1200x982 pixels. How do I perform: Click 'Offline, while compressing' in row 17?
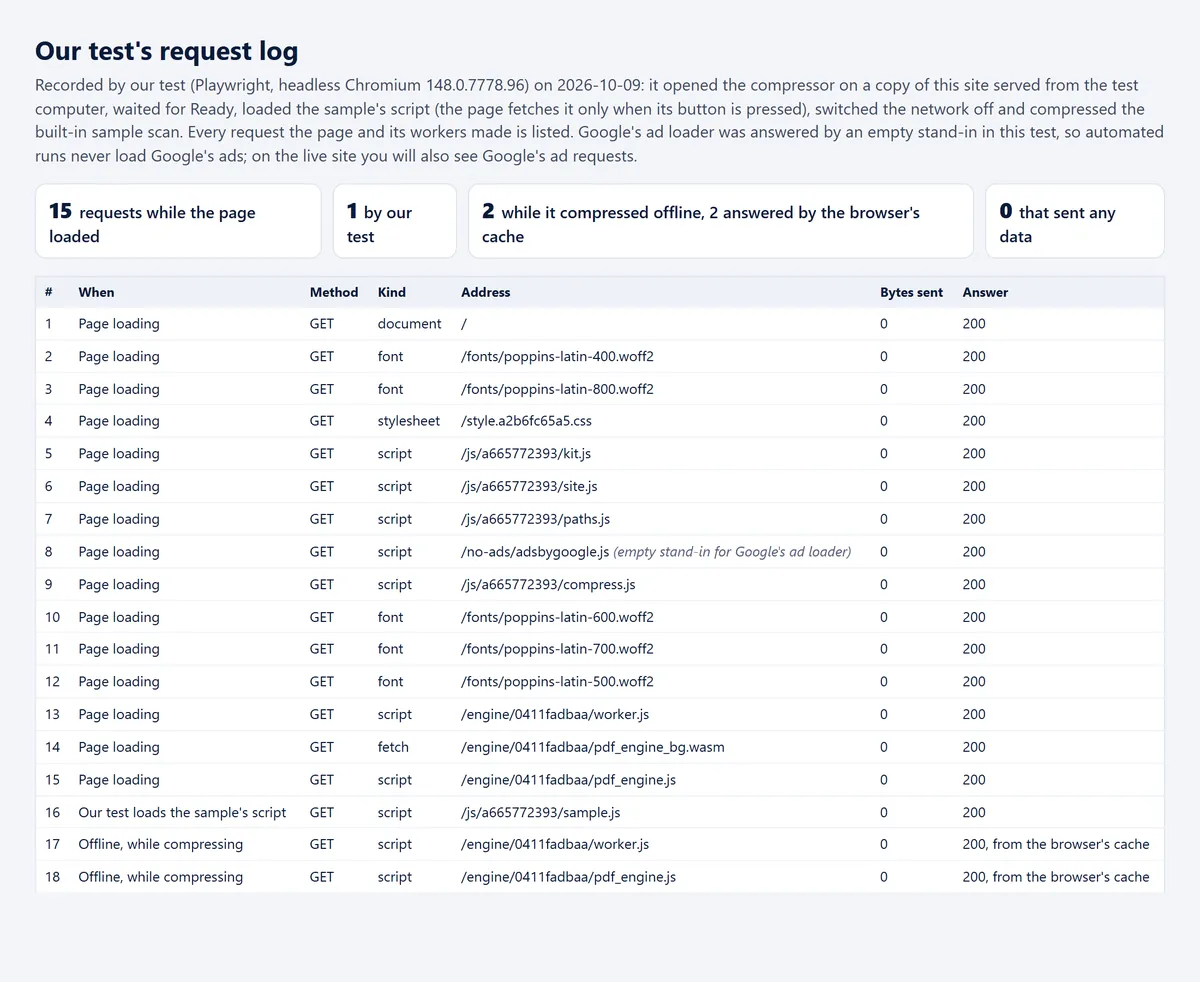(160, 844)
